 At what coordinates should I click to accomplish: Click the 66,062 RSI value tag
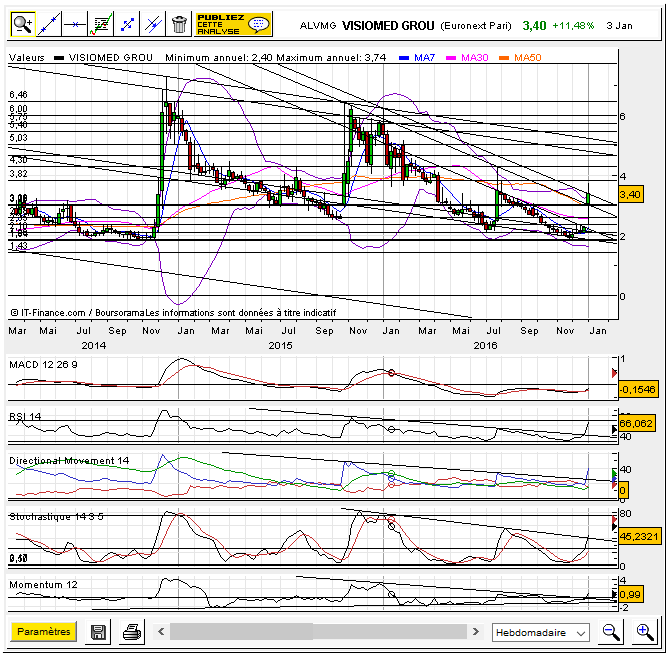tap(636, 423)
